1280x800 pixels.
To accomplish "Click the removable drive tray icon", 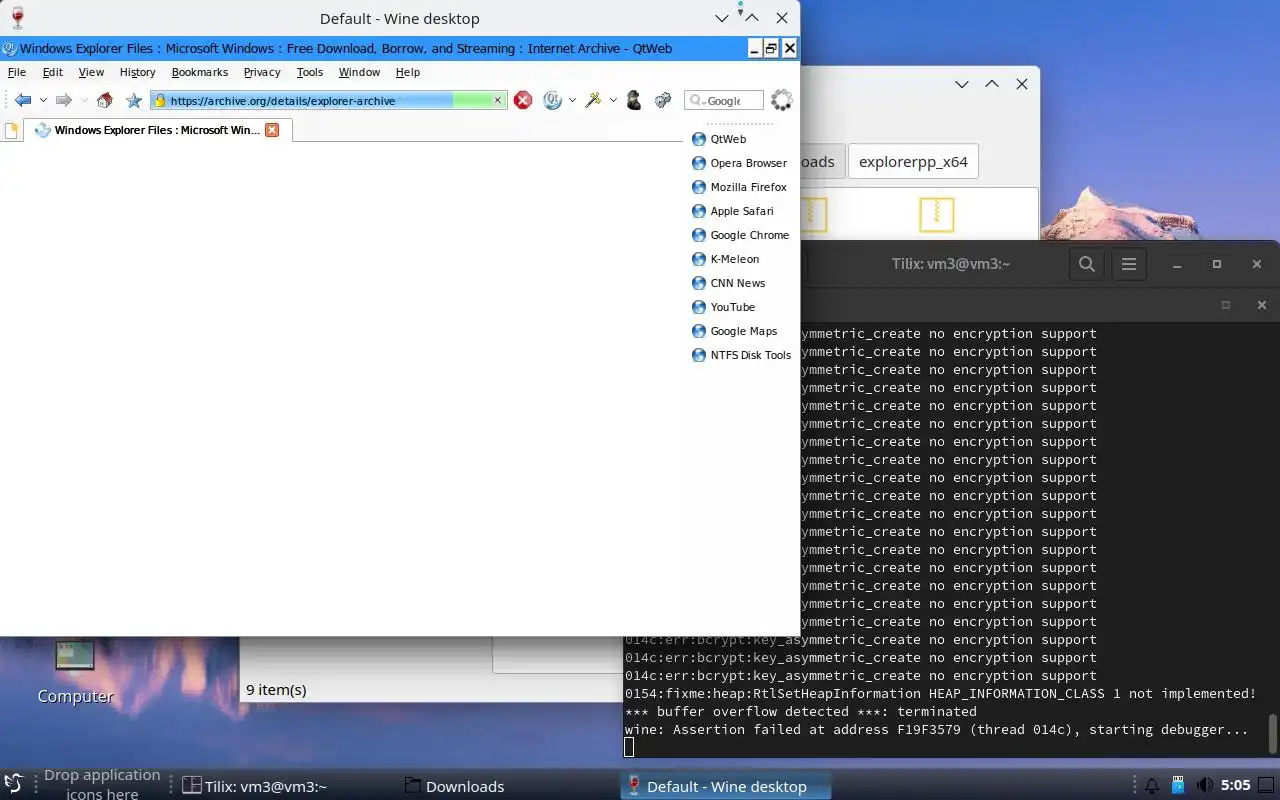I will click(1178, 785).
